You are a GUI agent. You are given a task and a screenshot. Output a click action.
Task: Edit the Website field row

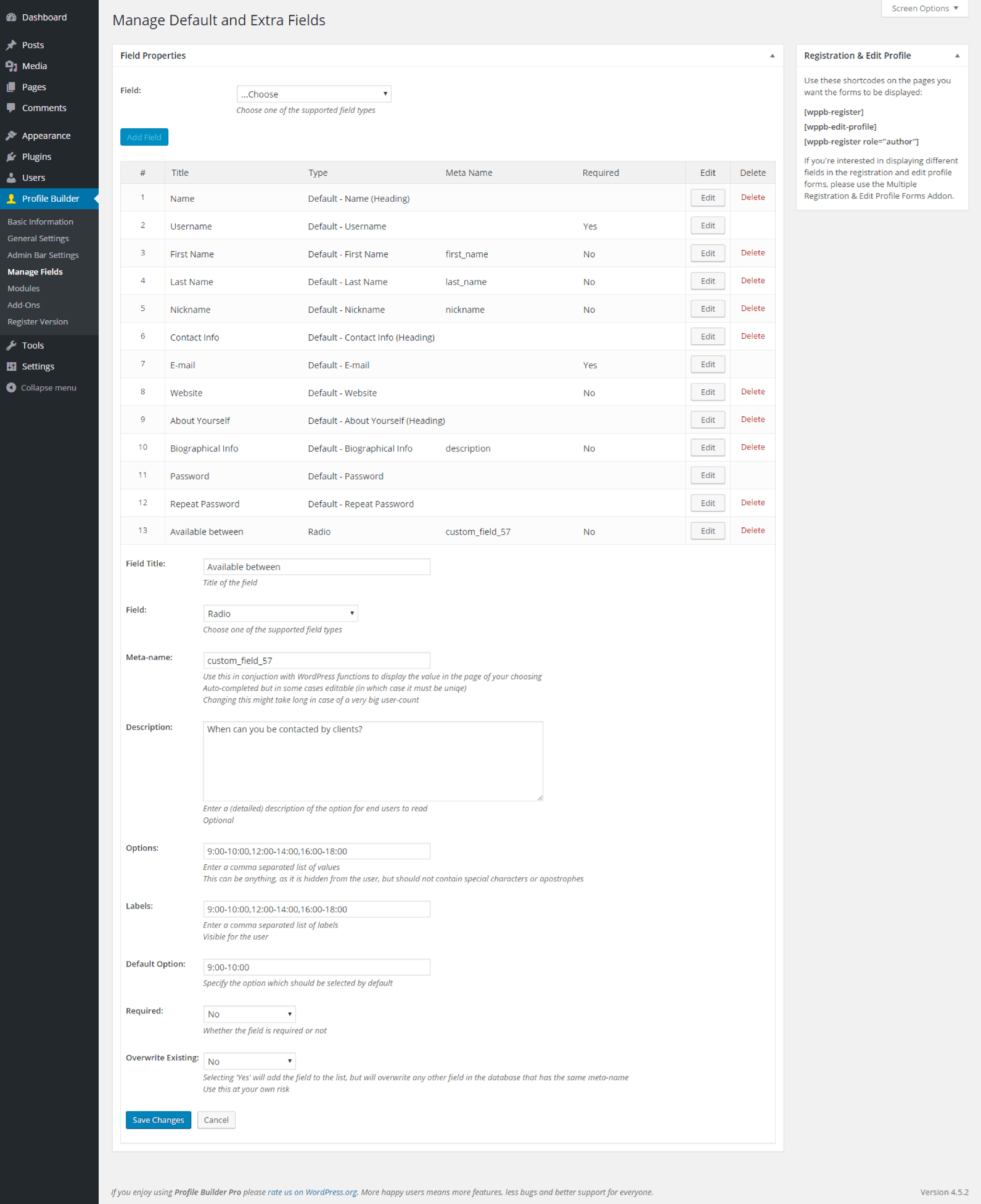tap(708, 392)
